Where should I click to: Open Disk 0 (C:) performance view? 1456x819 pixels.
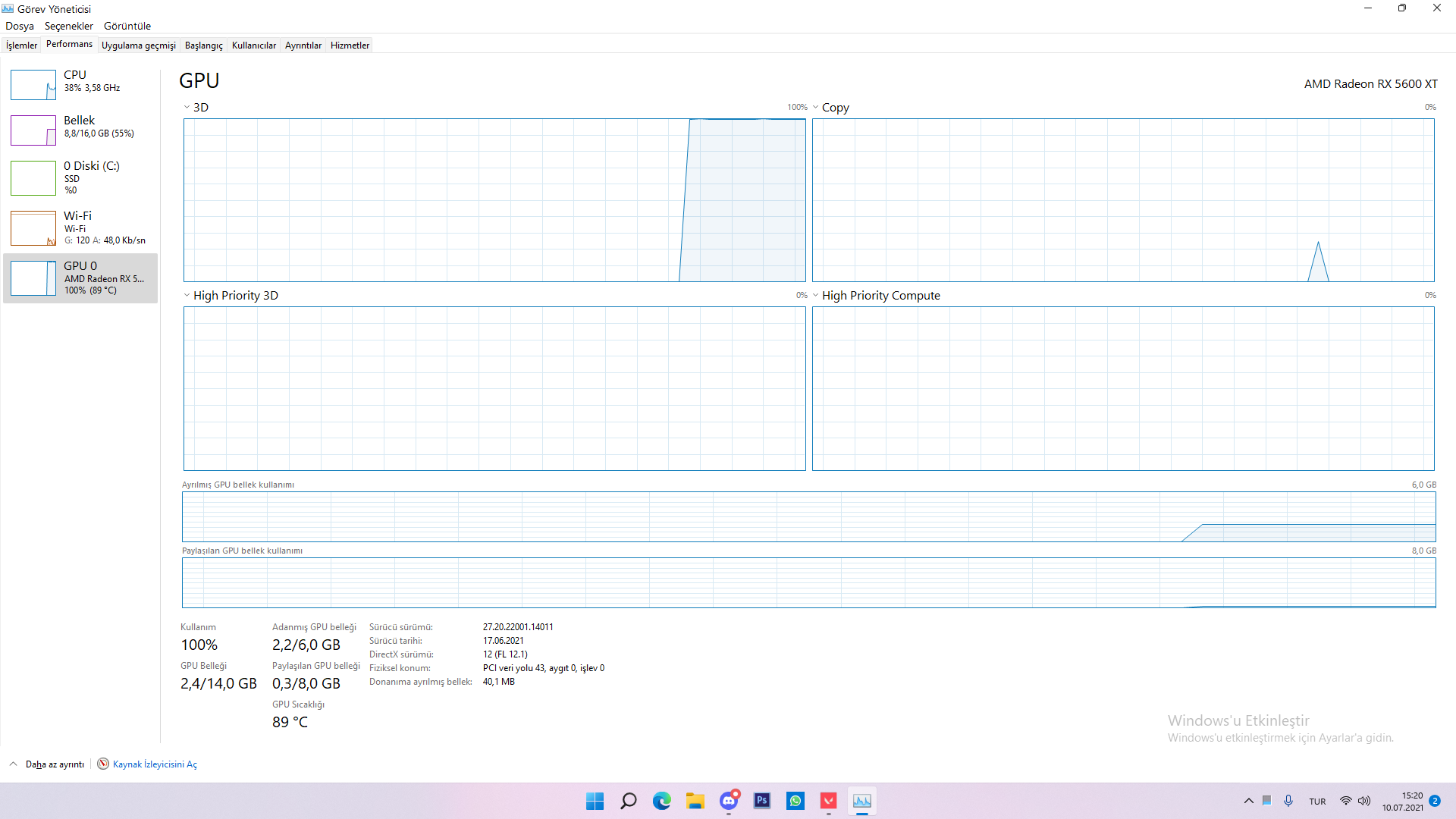(33, 178)
